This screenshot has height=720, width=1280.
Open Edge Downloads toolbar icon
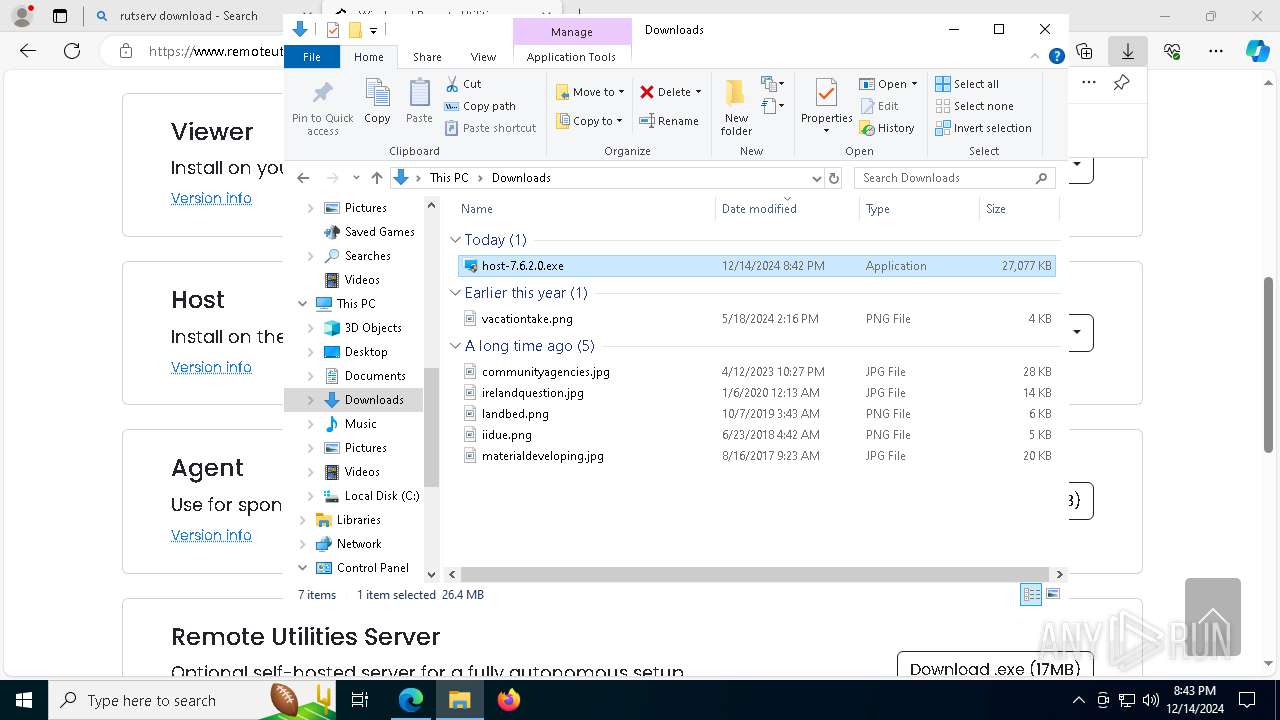tap(1128, 50)
